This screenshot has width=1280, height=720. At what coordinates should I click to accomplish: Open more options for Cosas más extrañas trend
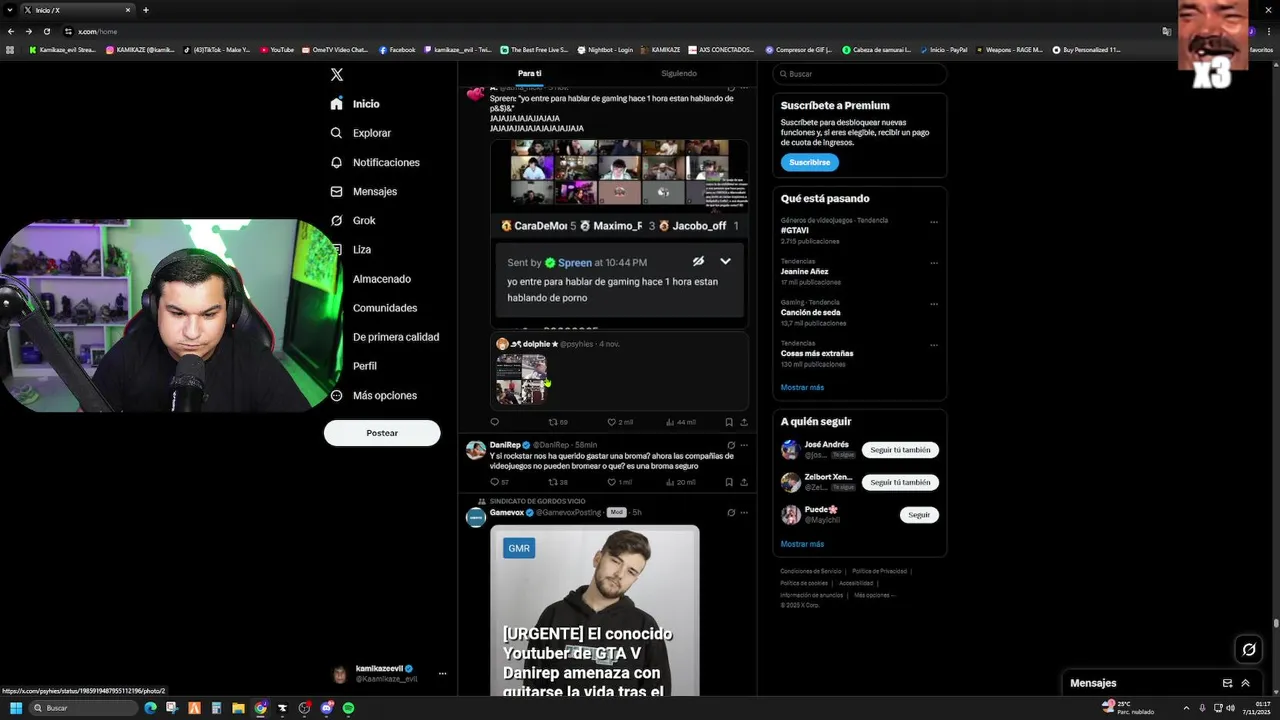pyautogui.click(x=934, y=345)
